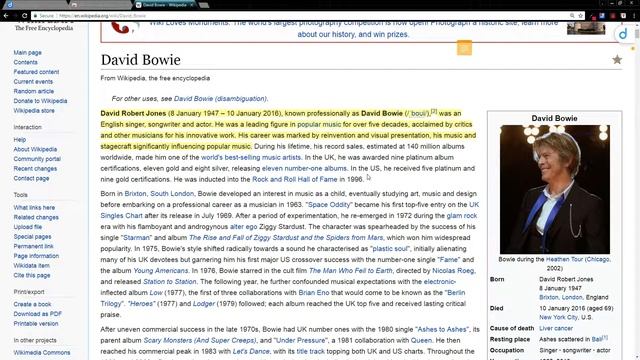Open the browser three-dot menu
This screenshot has height=360, width=640.
point(635,16)
